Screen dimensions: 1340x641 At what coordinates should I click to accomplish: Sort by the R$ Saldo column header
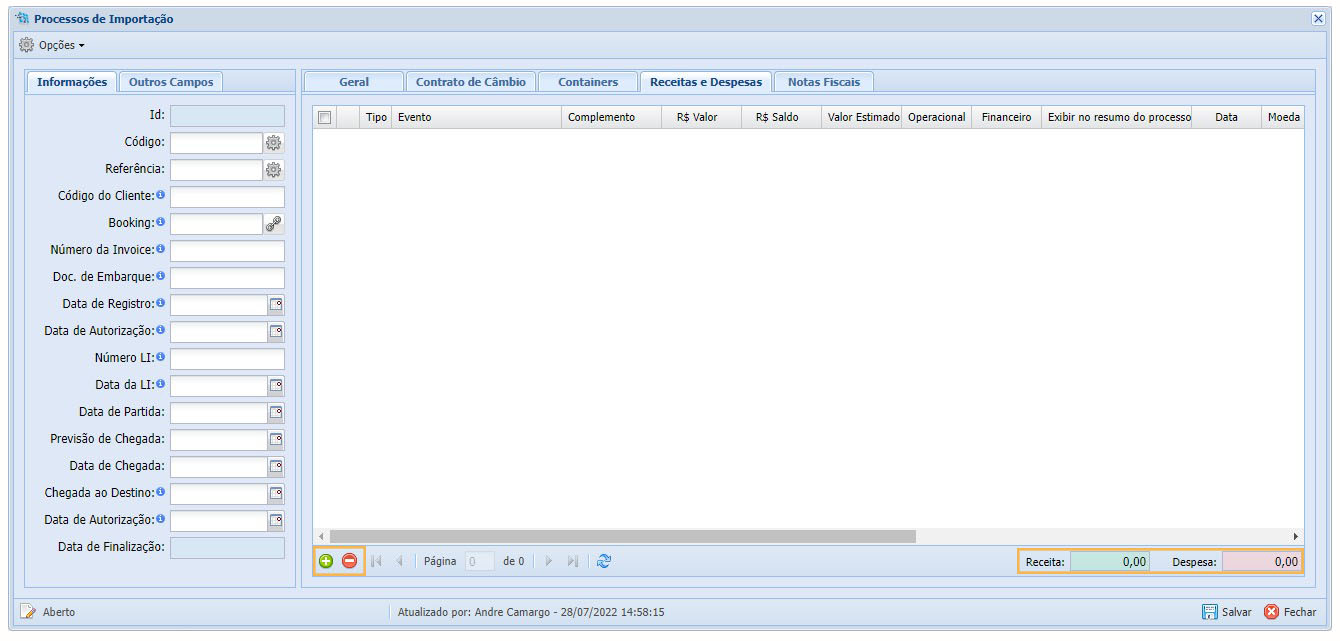point(782,117)
